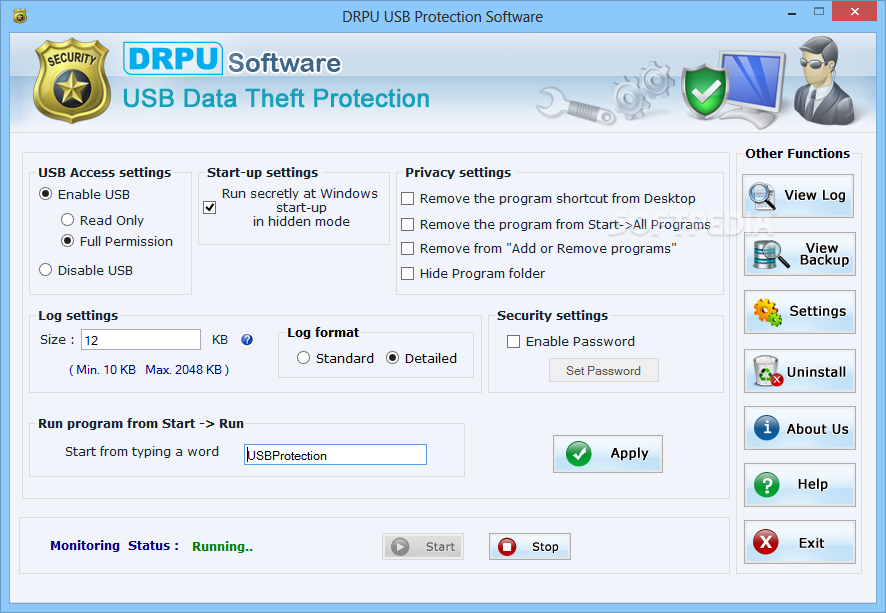Click the gold security badge logo
Viewport: 886px width, 613px height.
click(x=72, y=80)
